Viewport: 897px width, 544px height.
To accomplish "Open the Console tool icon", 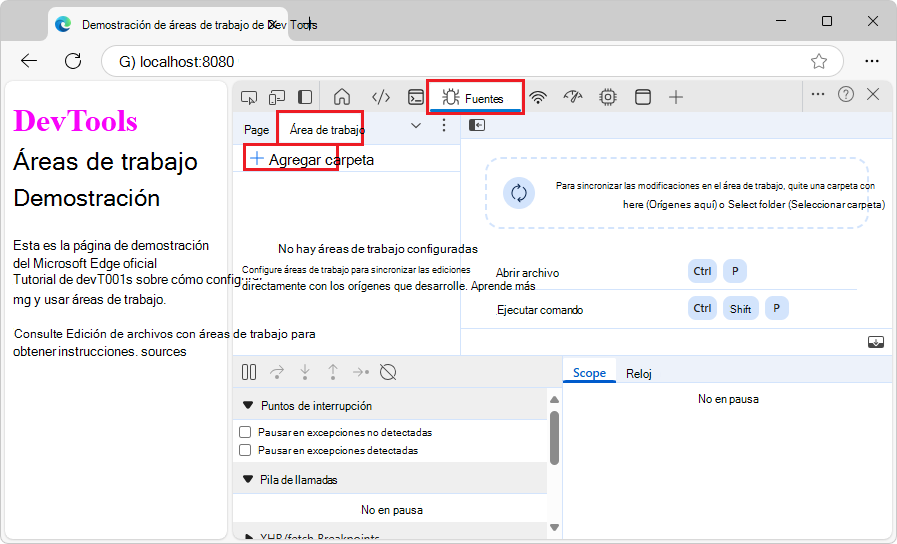I will tap(416, 97).
